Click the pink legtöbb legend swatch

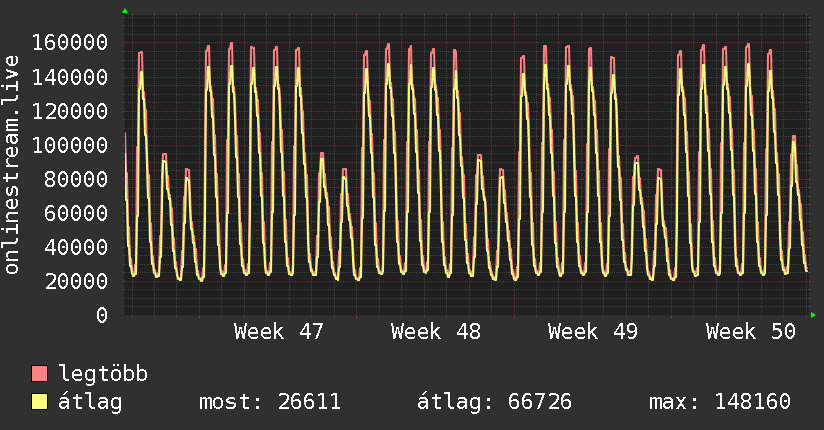pos(39,373)
